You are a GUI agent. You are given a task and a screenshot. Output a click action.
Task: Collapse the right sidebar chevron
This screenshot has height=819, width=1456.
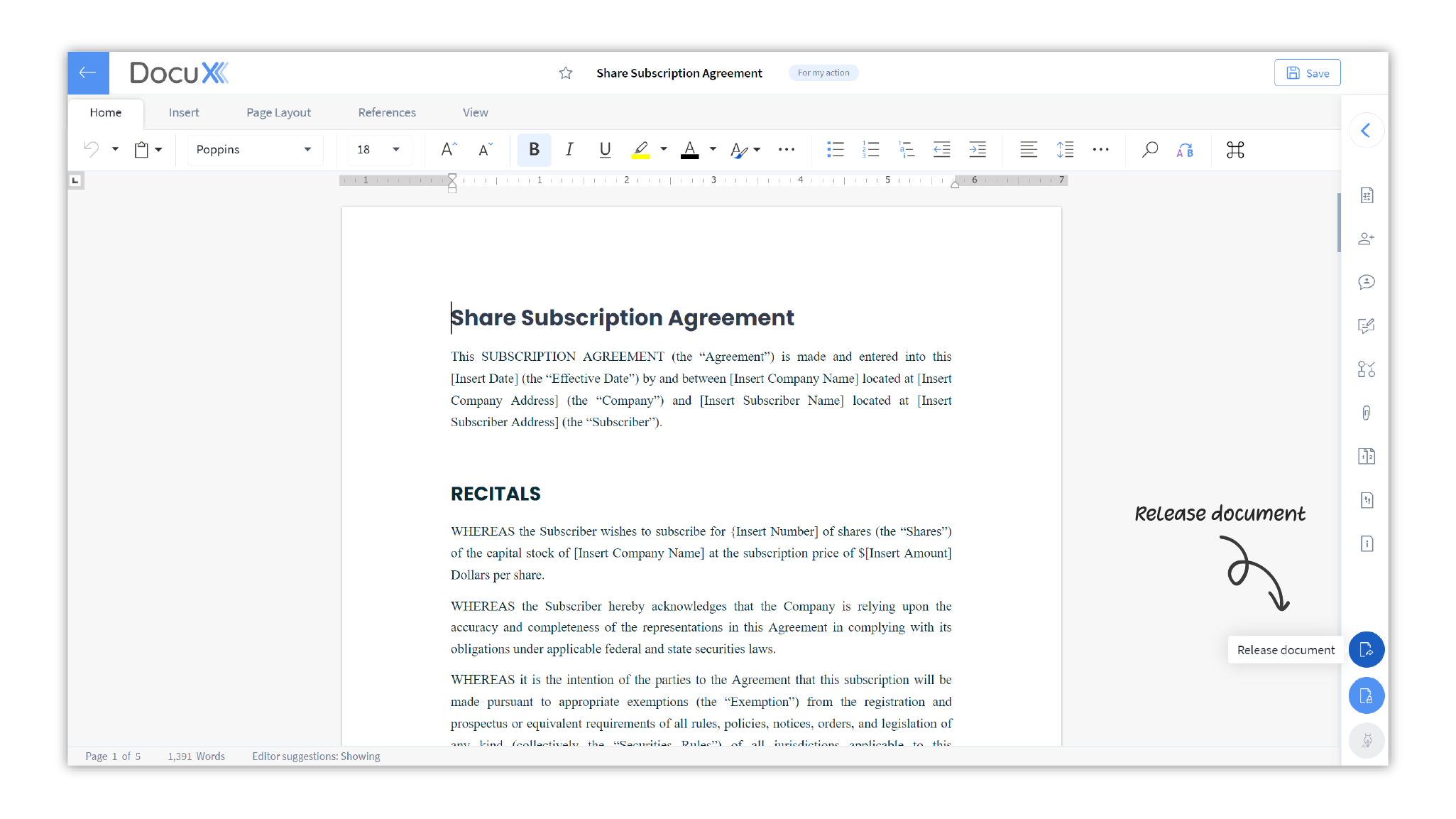[x=1366, y=130]
